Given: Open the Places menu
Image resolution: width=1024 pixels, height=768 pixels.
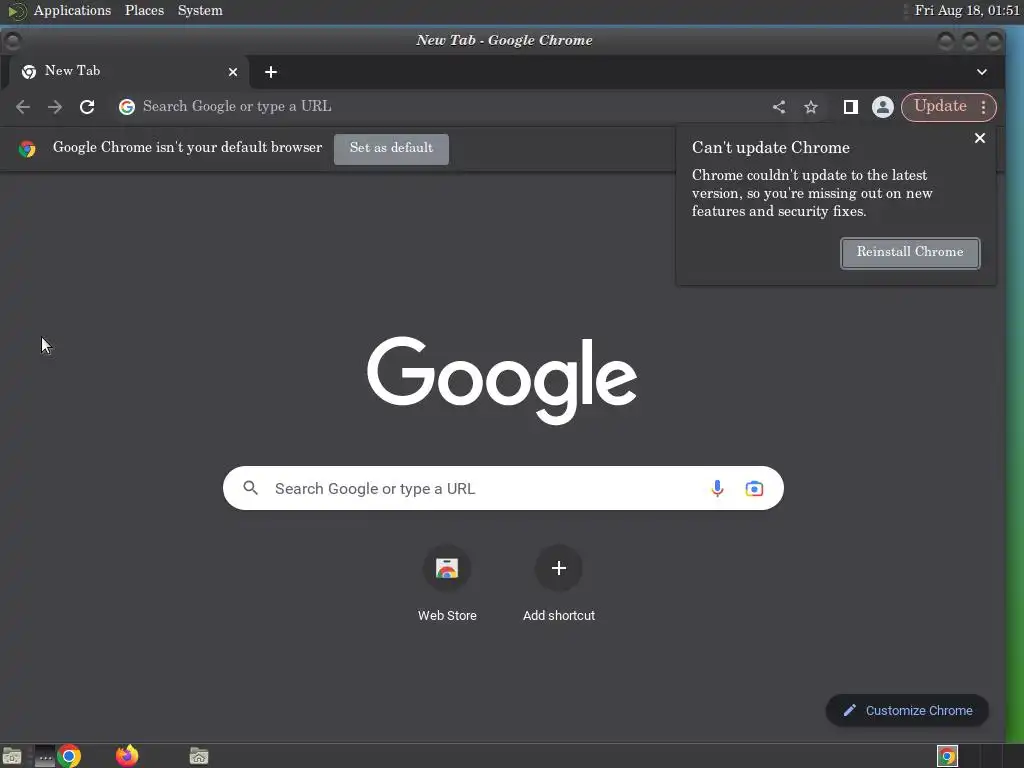Looking at the screenshot, I should pyautogui.click(x=144, y=10).
